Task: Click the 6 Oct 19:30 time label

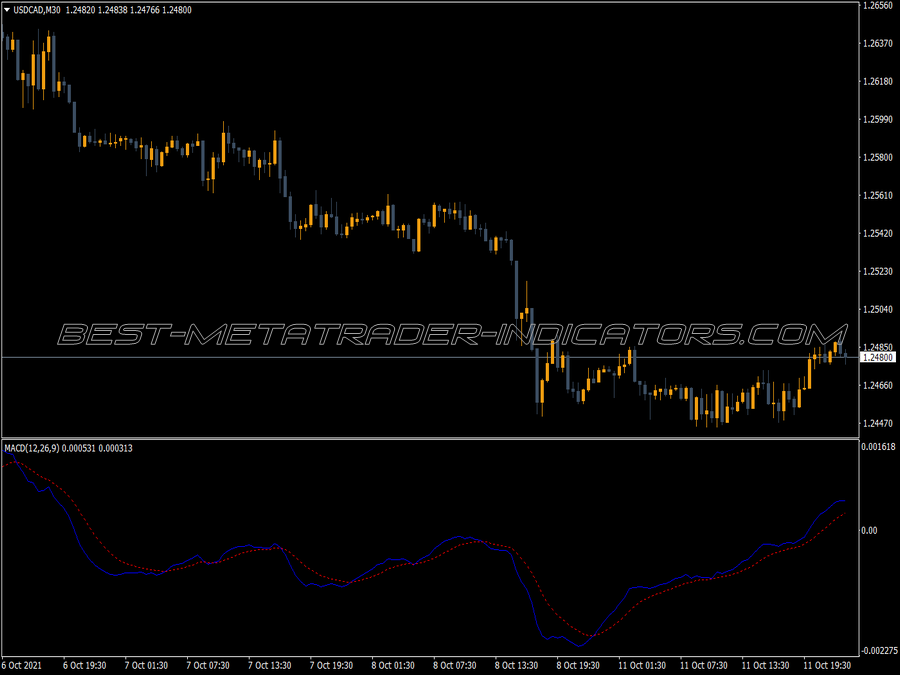Action: 84,666
